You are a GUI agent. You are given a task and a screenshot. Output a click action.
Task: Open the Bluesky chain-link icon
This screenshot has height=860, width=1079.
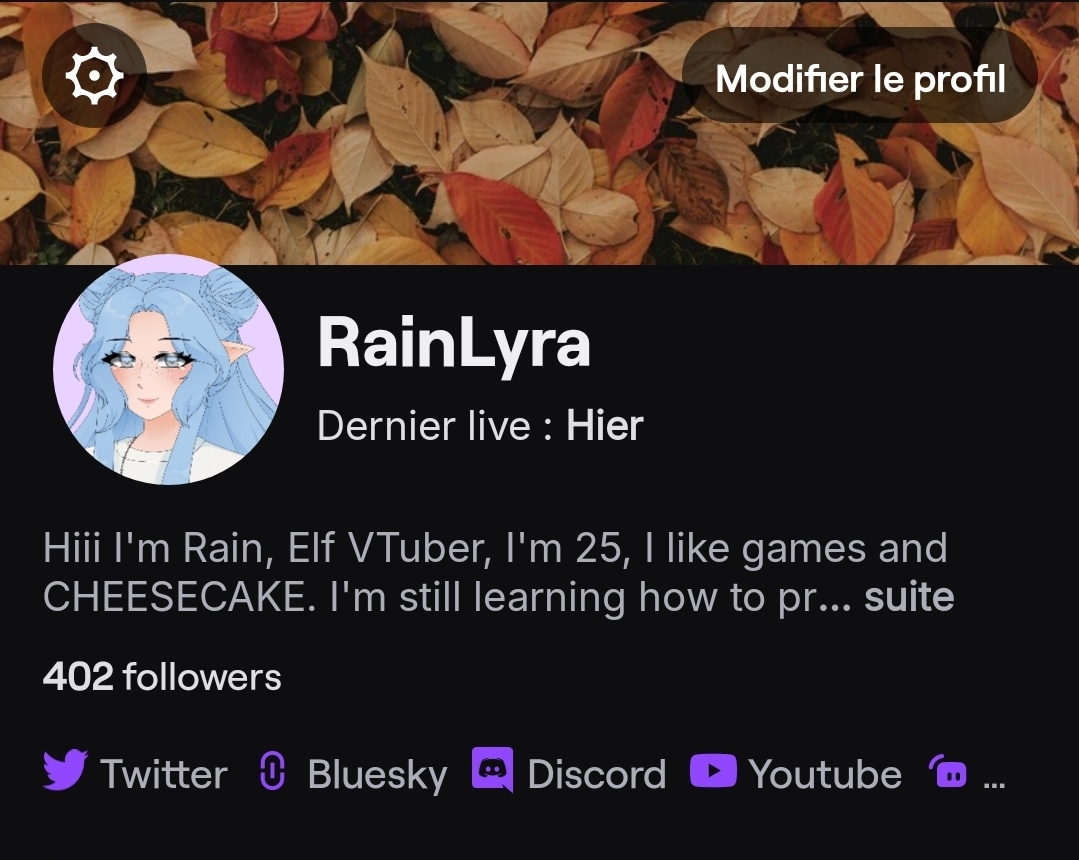tap(273, 771)
